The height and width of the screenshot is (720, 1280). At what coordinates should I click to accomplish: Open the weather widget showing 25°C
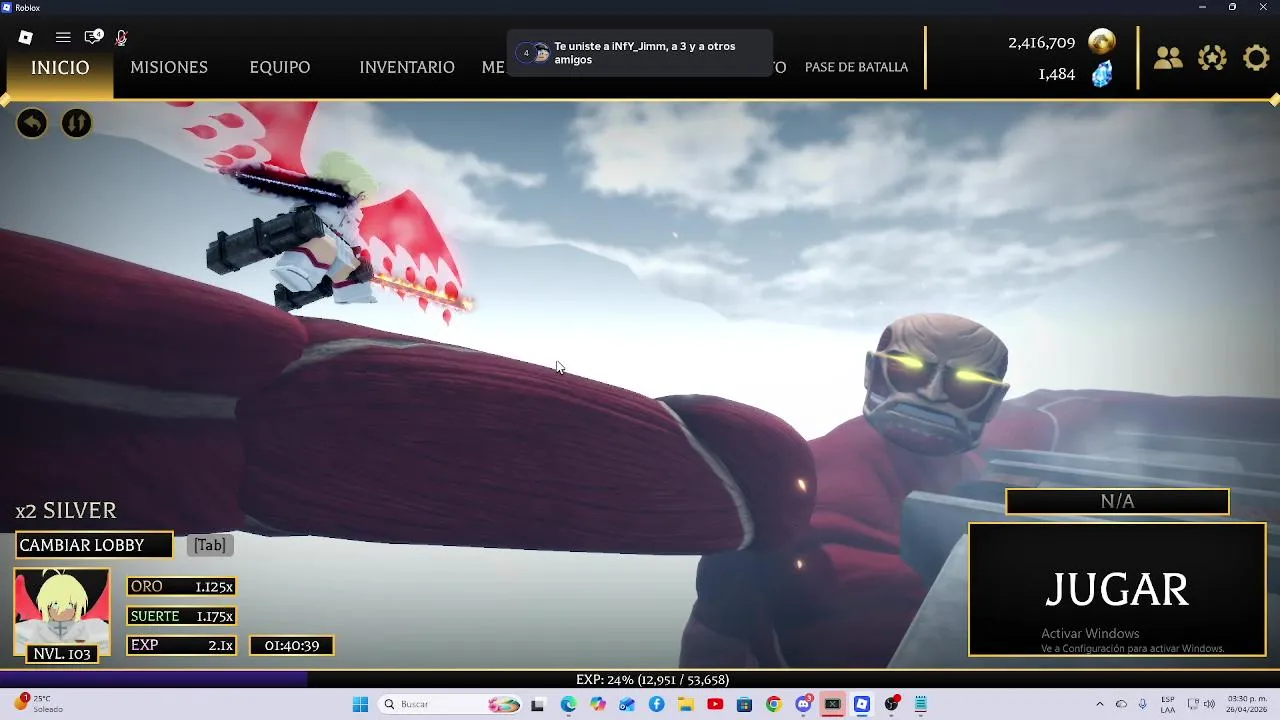(x=40, y=704)
